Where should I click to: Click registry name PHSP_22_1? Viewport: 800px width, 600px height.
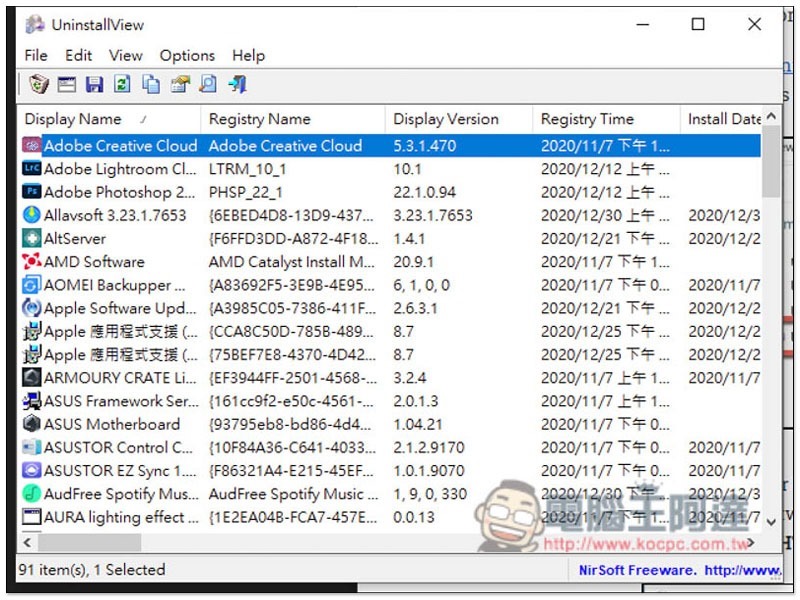(245, 192)
